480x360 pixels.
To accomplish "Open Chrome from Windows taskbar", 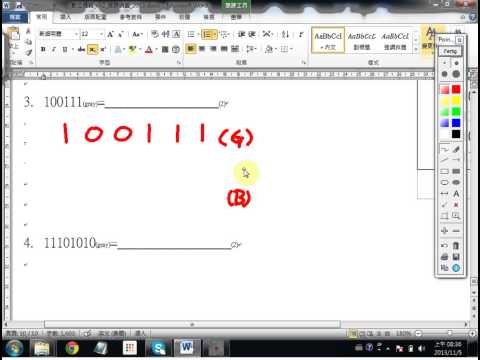I will [x=72, y=348].
